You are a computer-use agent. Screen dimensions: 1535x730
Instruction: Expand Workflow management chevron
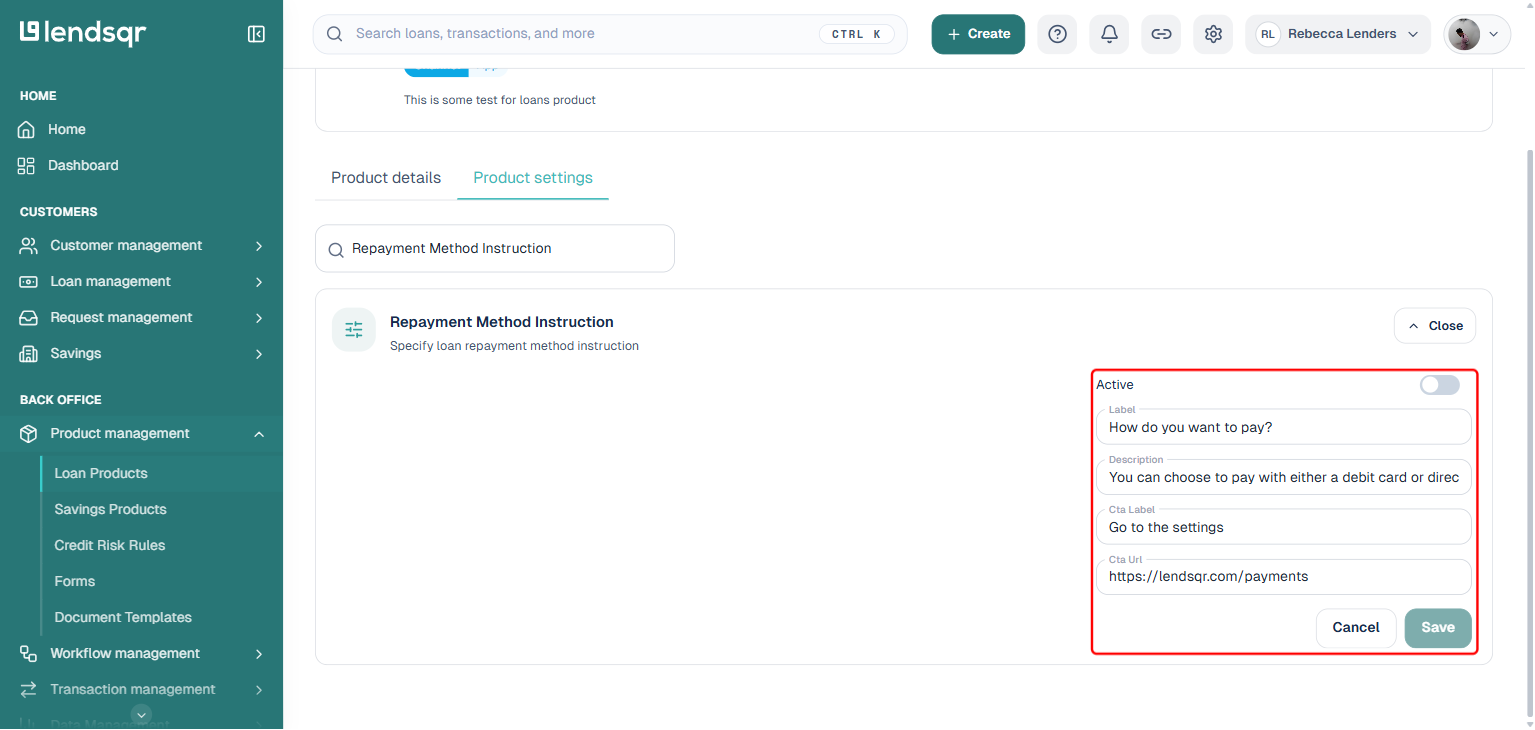pos(259,654)
